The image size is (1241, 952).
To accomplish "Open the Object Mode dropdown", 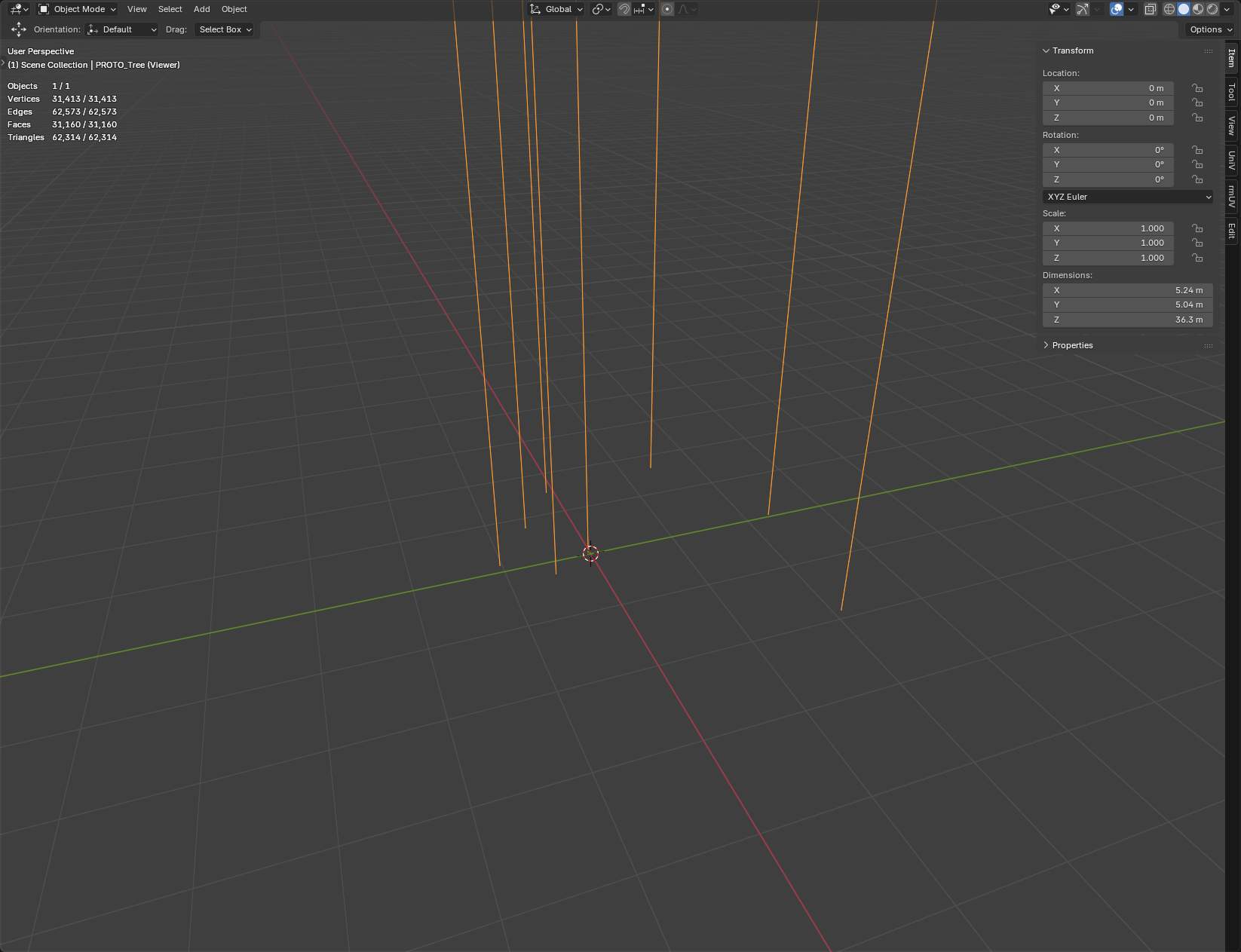I will pos(78,9).
